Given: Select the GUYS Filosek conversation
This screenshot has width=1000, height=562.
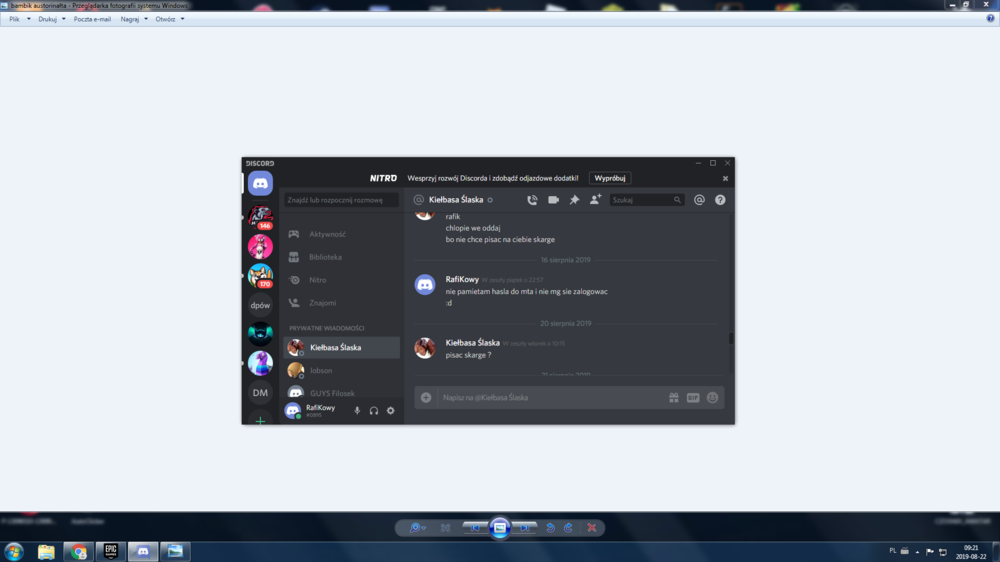Looking at the screenshot, I should [341, 393].
